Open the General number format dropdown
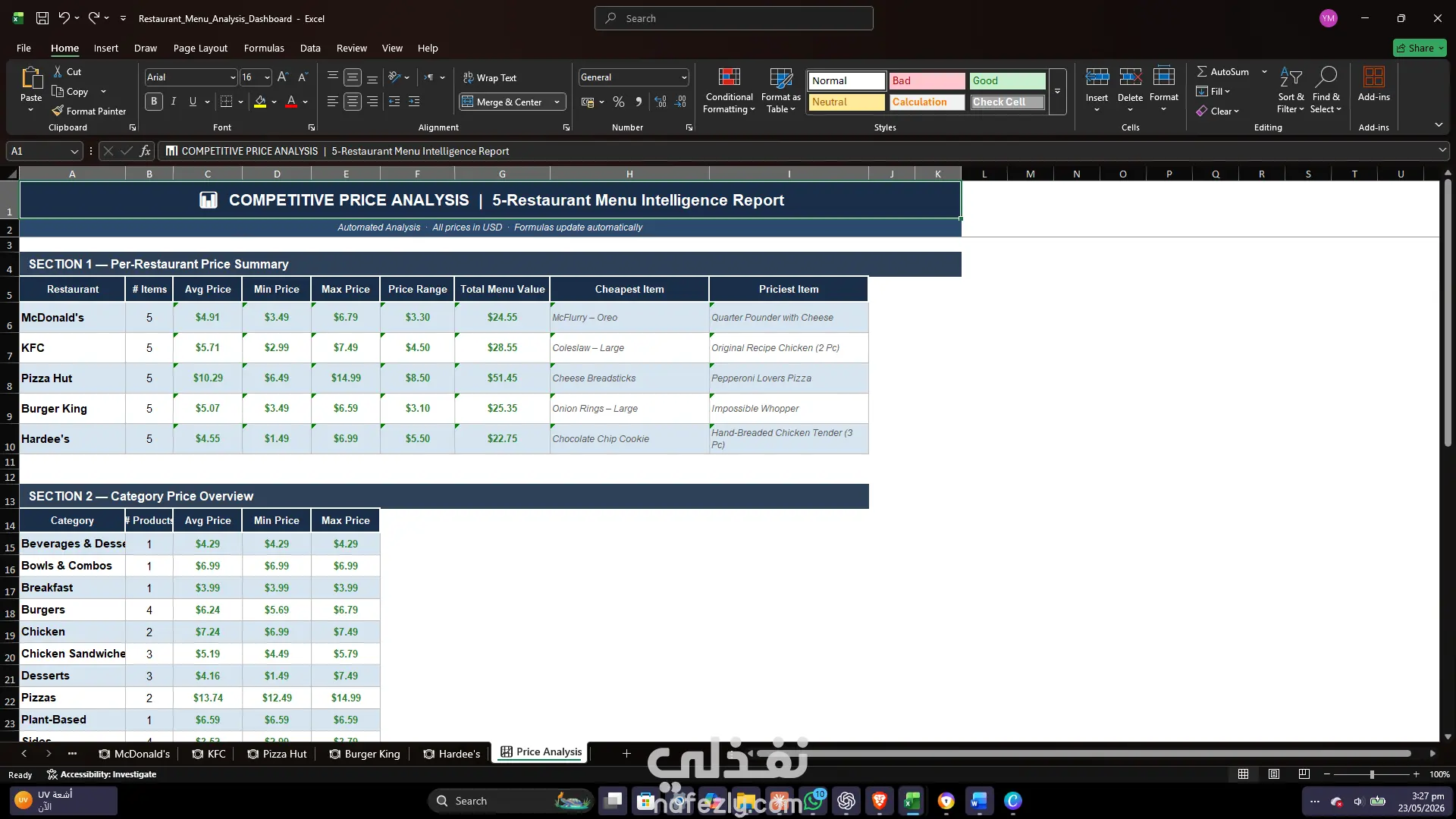This screenshot has height=819, width=1456. pyautogui.click(x=683, y=77)
